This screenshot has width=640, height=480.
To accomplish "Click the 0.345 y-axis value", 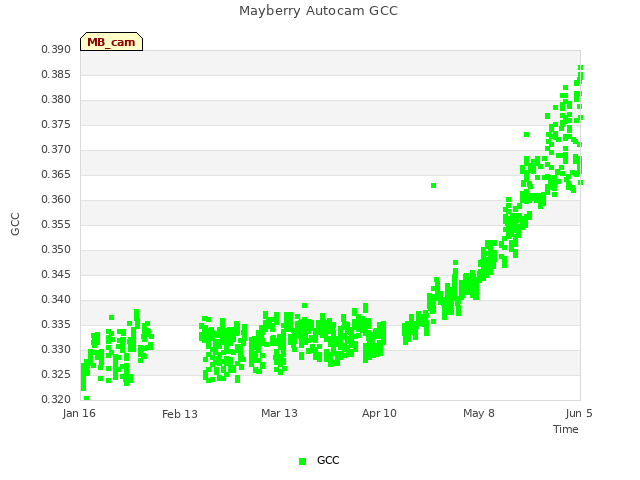I will [56, 274].
